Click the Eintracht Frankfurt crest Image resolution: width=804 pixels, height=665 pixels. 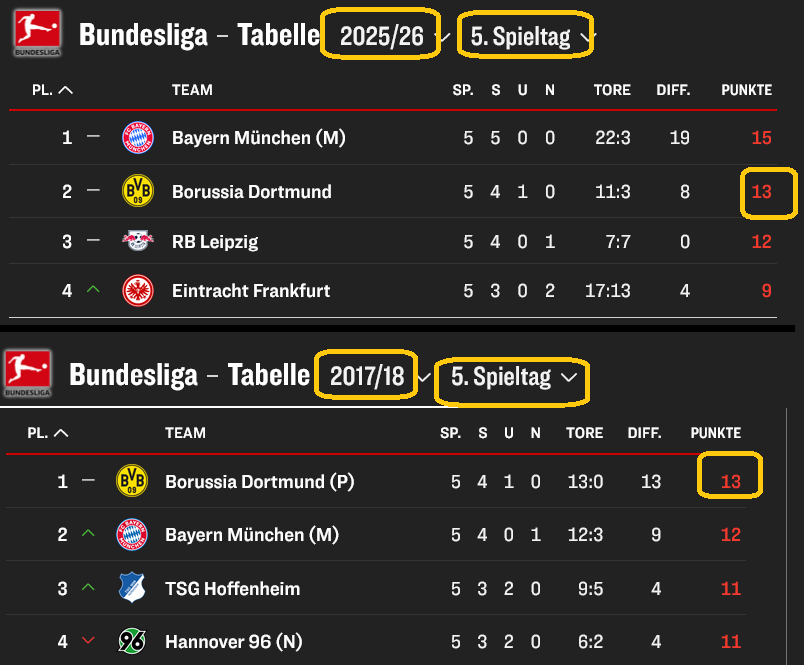pos(138,291)
